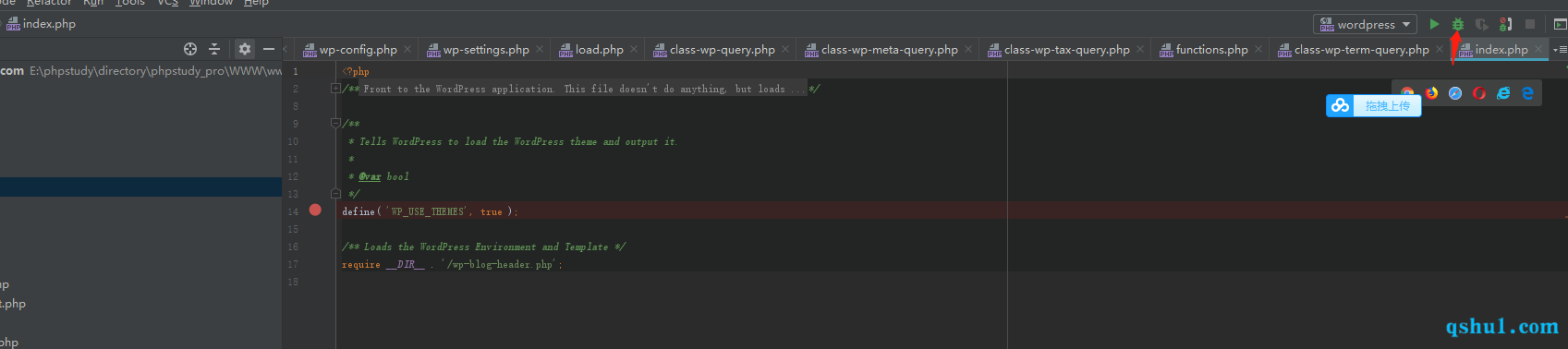This screenshot has width=1568, height=349.
Task: Click the require __DIR__ wp-blog-header.php line
Action: pyautogui.click(x=451, y=264)
